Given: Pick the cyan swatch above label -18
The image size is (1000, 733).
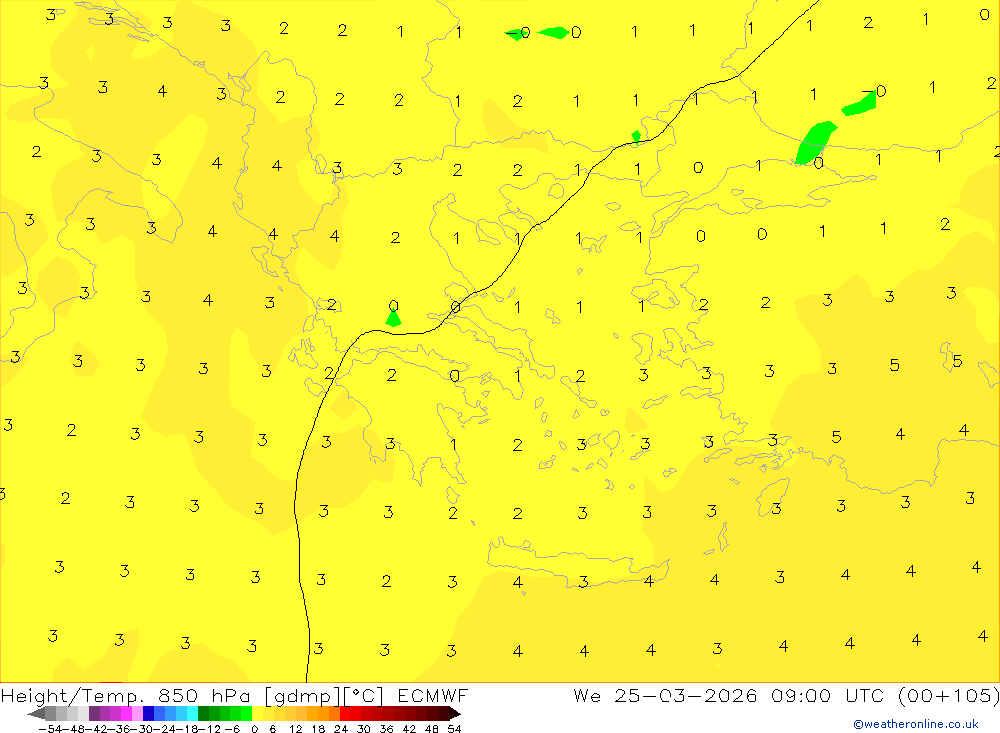Looking at the screenshot, I should (192, 713).
